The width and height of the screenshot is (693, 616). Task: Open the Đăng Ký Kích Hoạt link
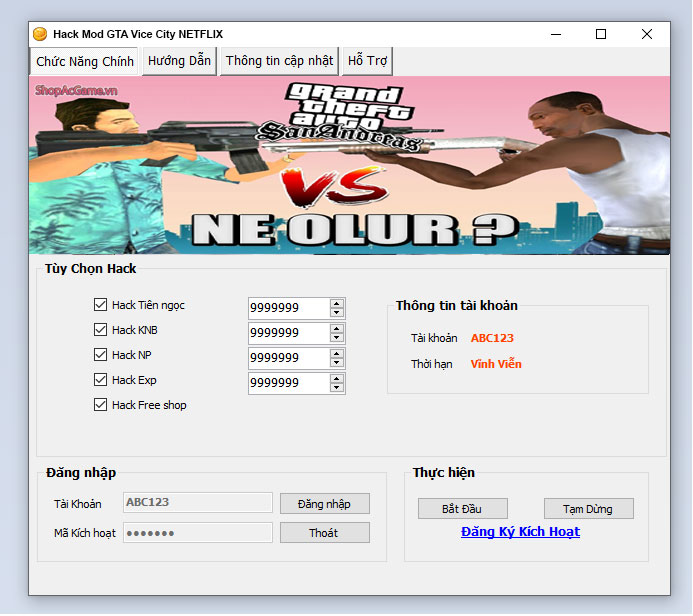coord(520,532)
